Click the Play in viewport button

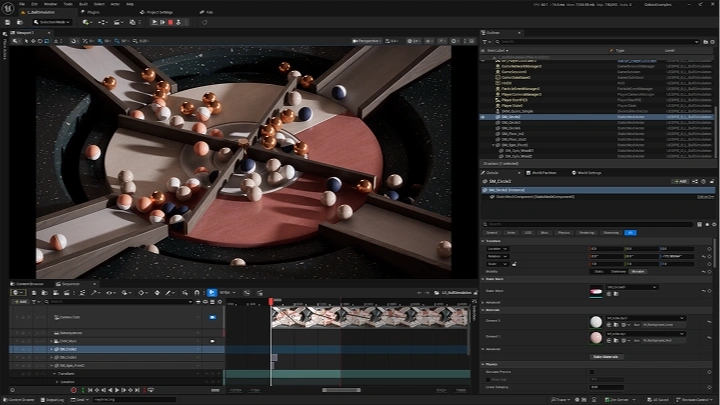click(x=155, y=22)
